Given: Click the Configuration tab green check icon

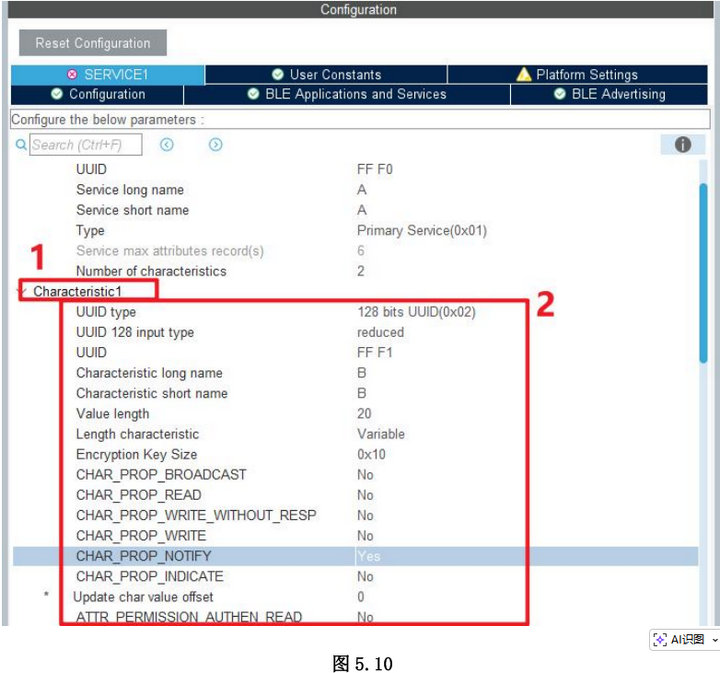Looking at the screenshot, I should 57,94.
